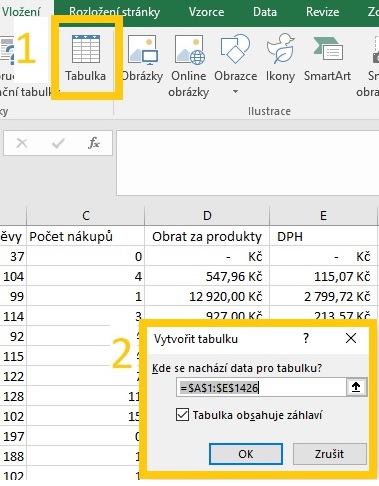379x486 pixels.
Task: Insert a SmartArt graphic
Action: click(327, 57)
